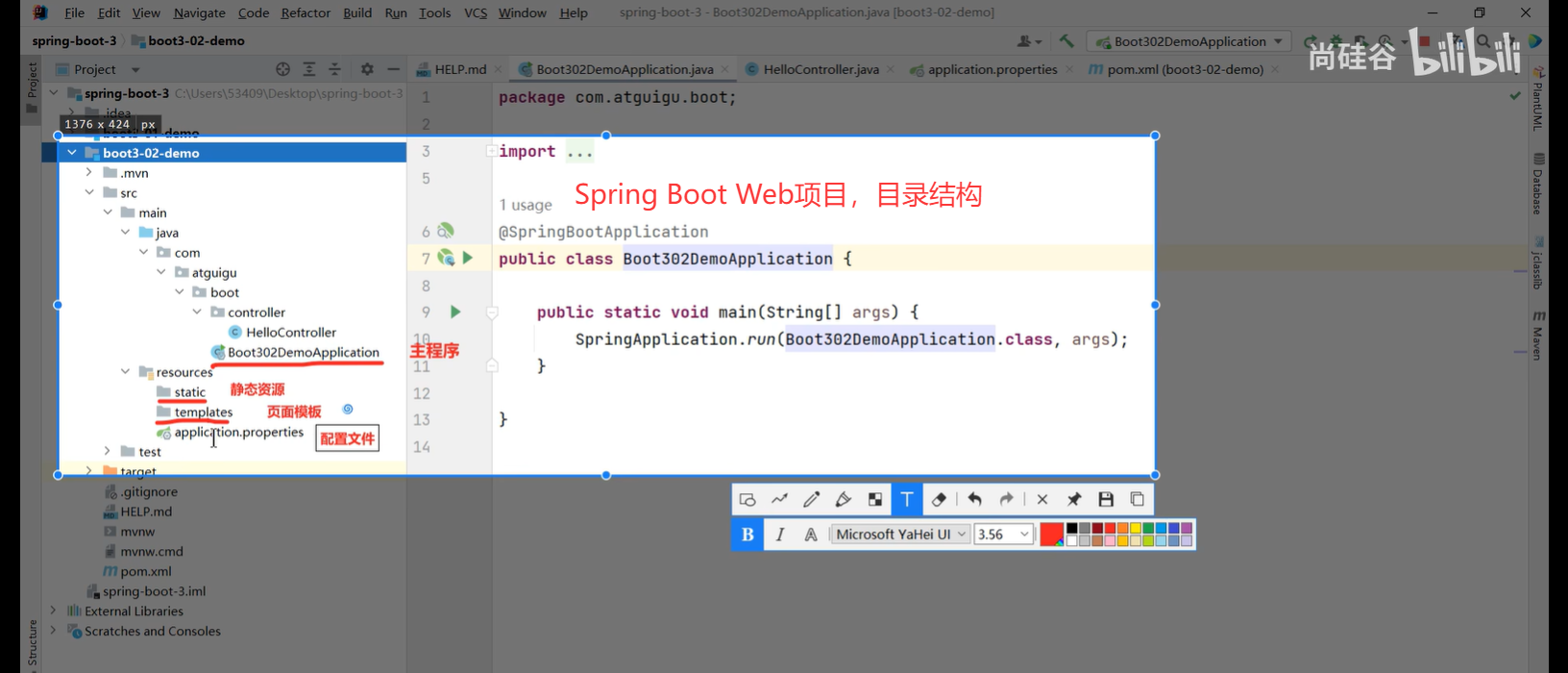Redo the annotation

(1006, 499)
